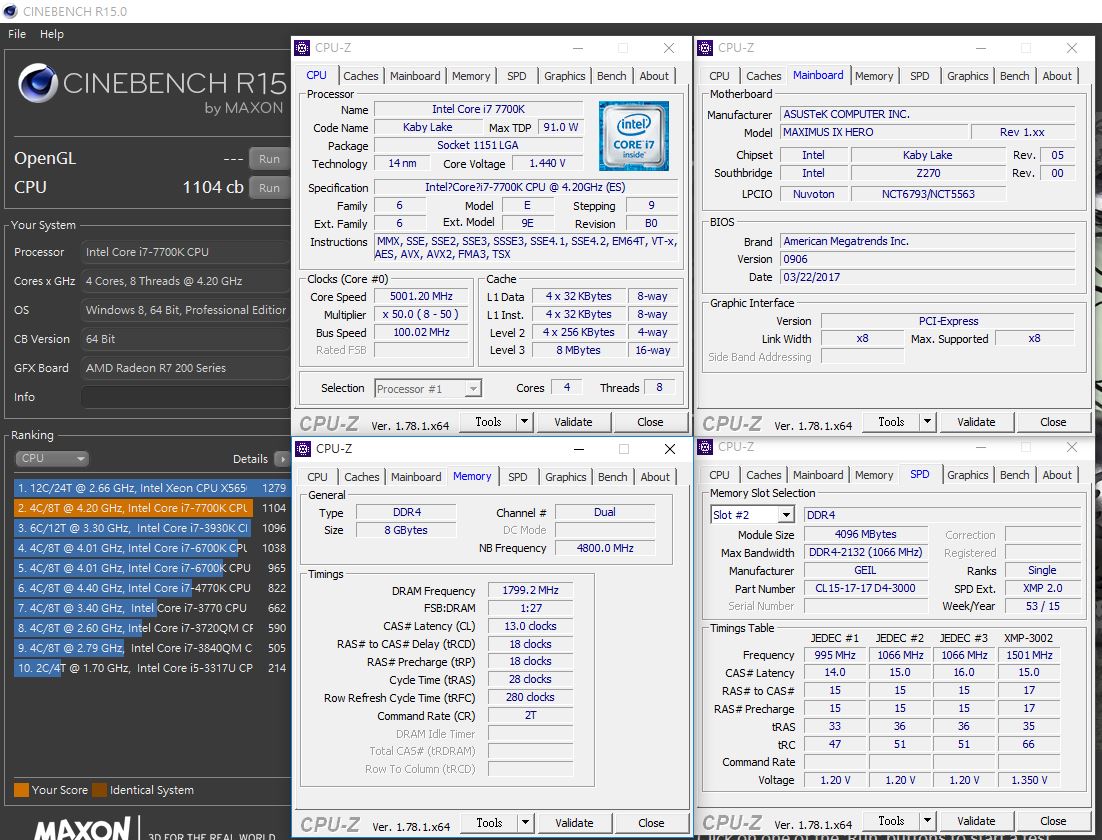Click the Level 3 cache 8 MBytes value
The image size is (1102, 840).
tap(578, 350)
